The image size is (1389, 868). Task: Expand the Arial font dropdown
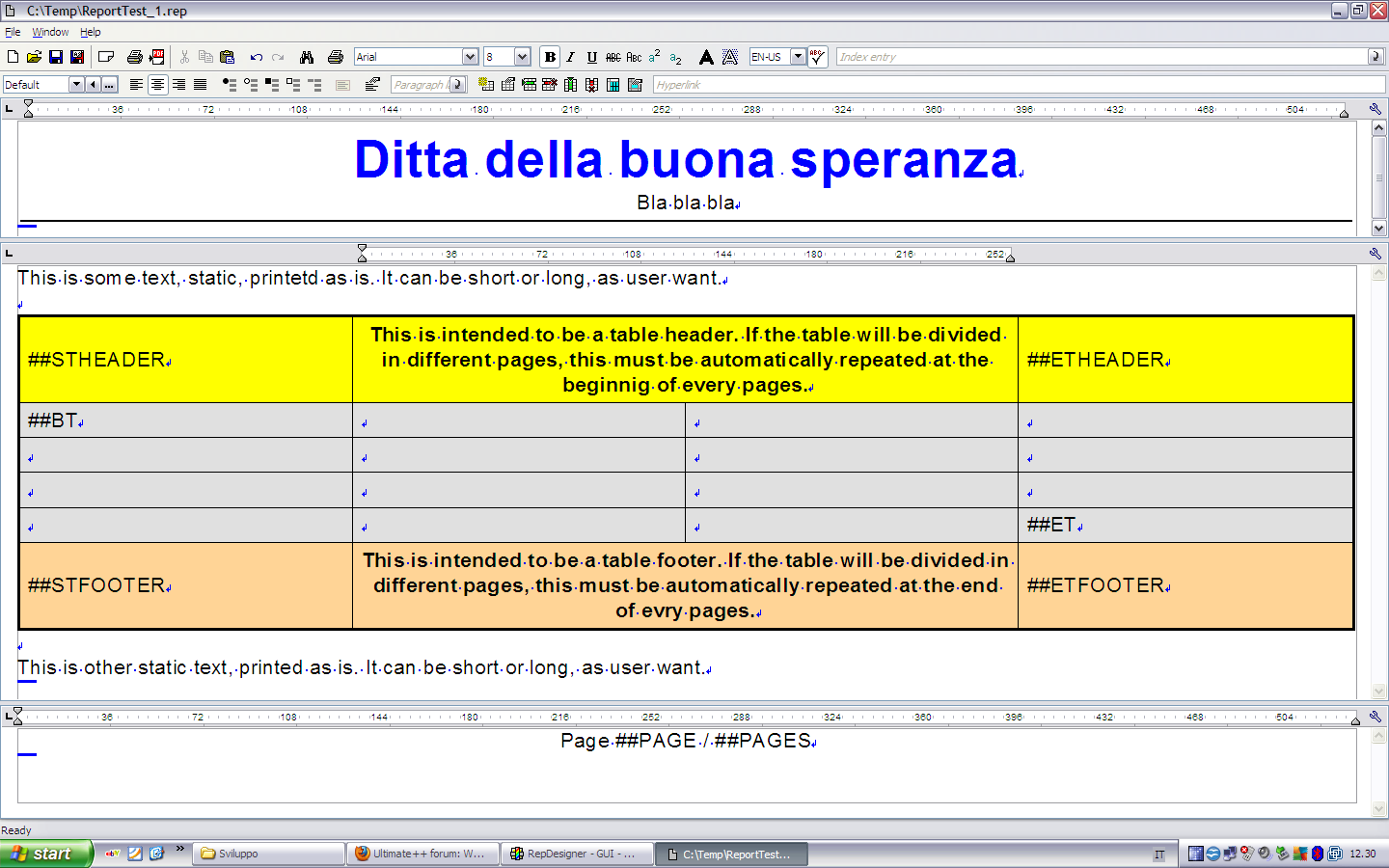[x=470, y=57]
